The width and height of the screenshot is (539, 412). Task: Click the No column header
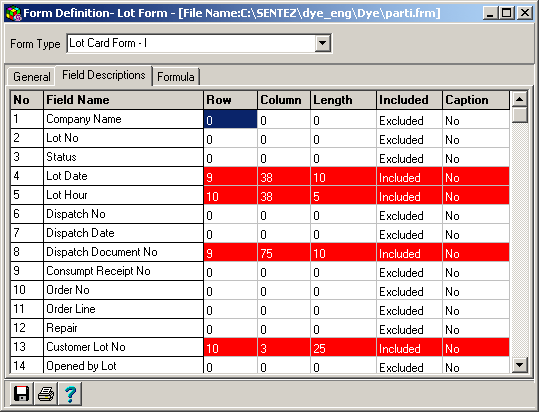coord(27,100)
